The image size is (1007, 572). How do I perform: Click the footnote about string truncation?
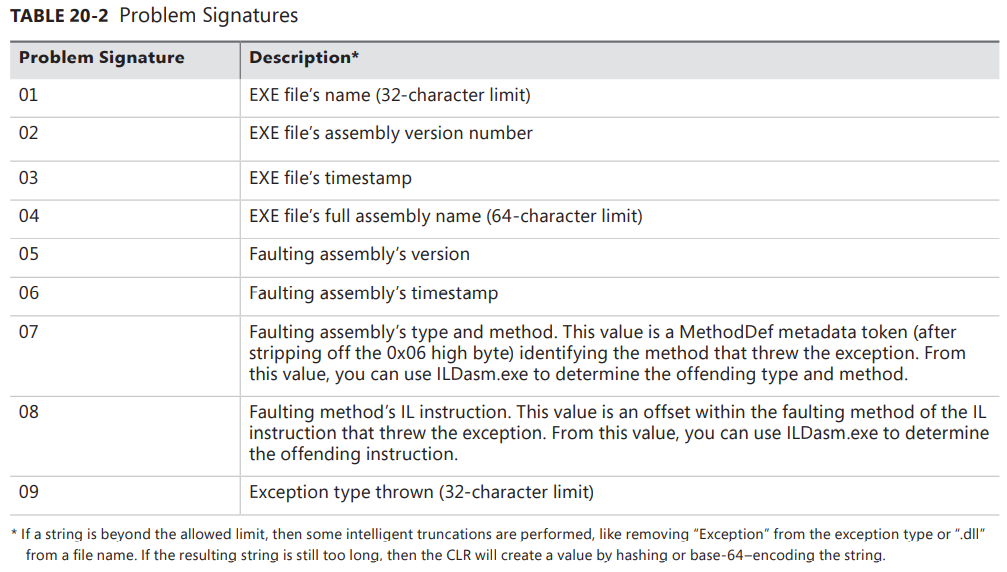pos(500,544)
